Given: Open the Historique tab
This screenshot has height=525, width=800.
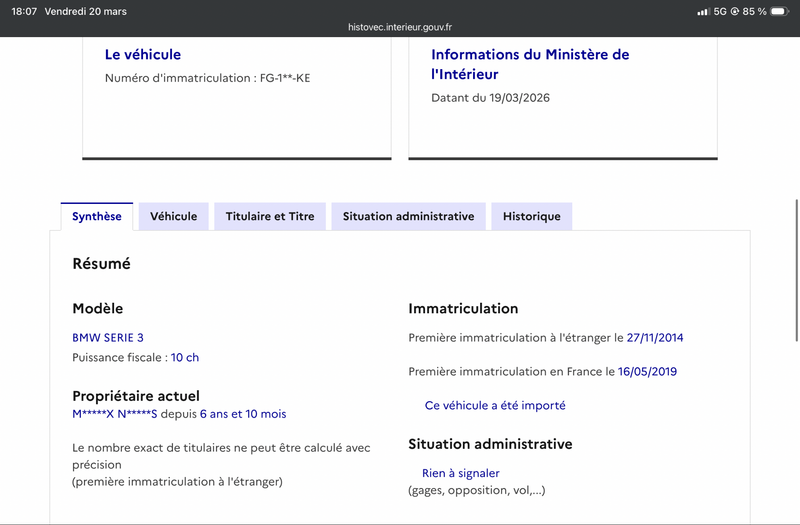Looking at the screenshot, I should pos(531,216).
